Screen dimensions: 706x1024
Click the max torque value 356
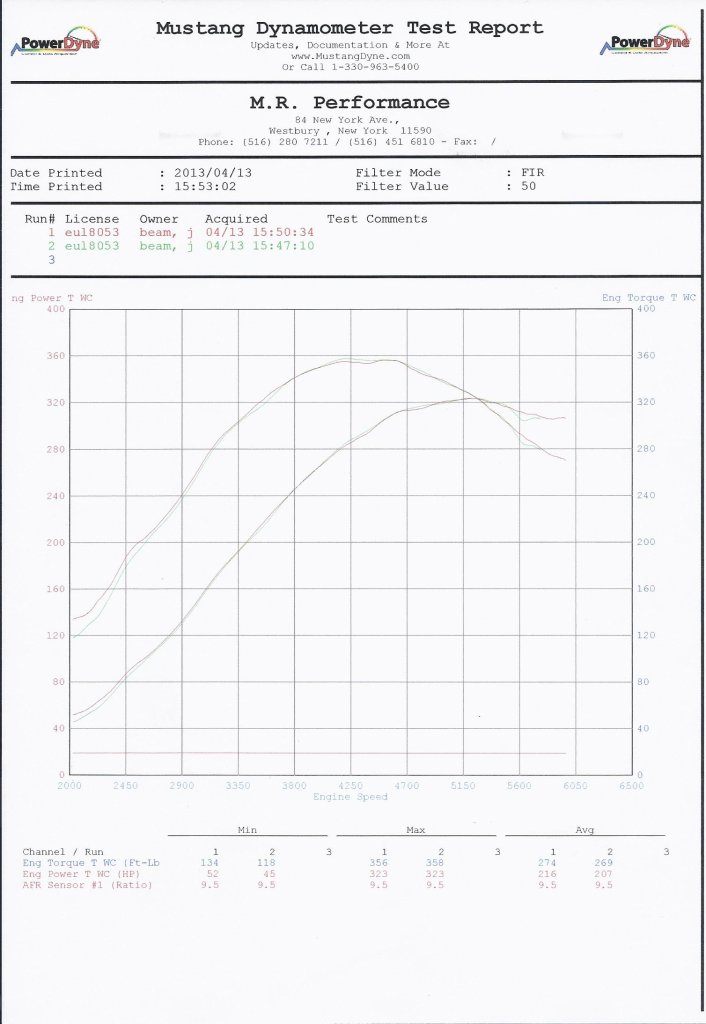[378, 863]
